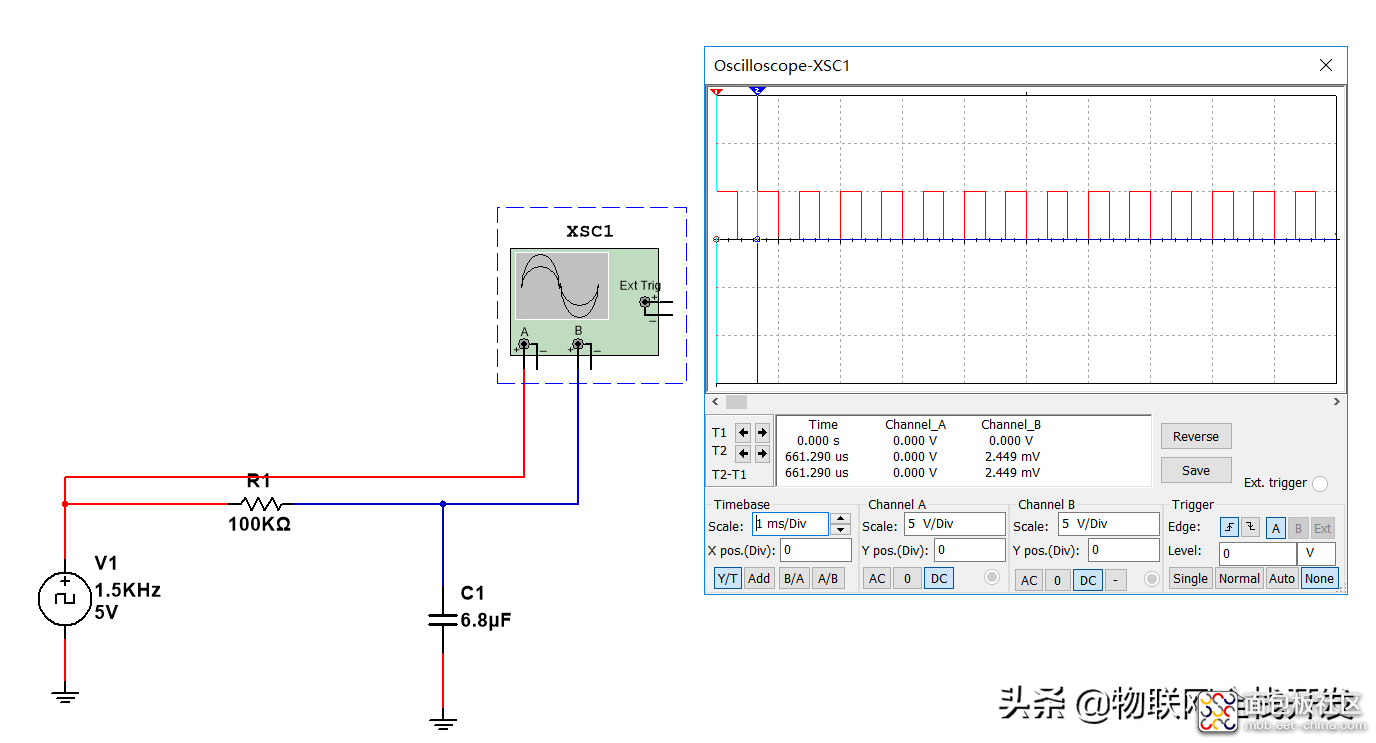Move cursor T2 right with arrow

pyautogui.click(x=762, y=452)
